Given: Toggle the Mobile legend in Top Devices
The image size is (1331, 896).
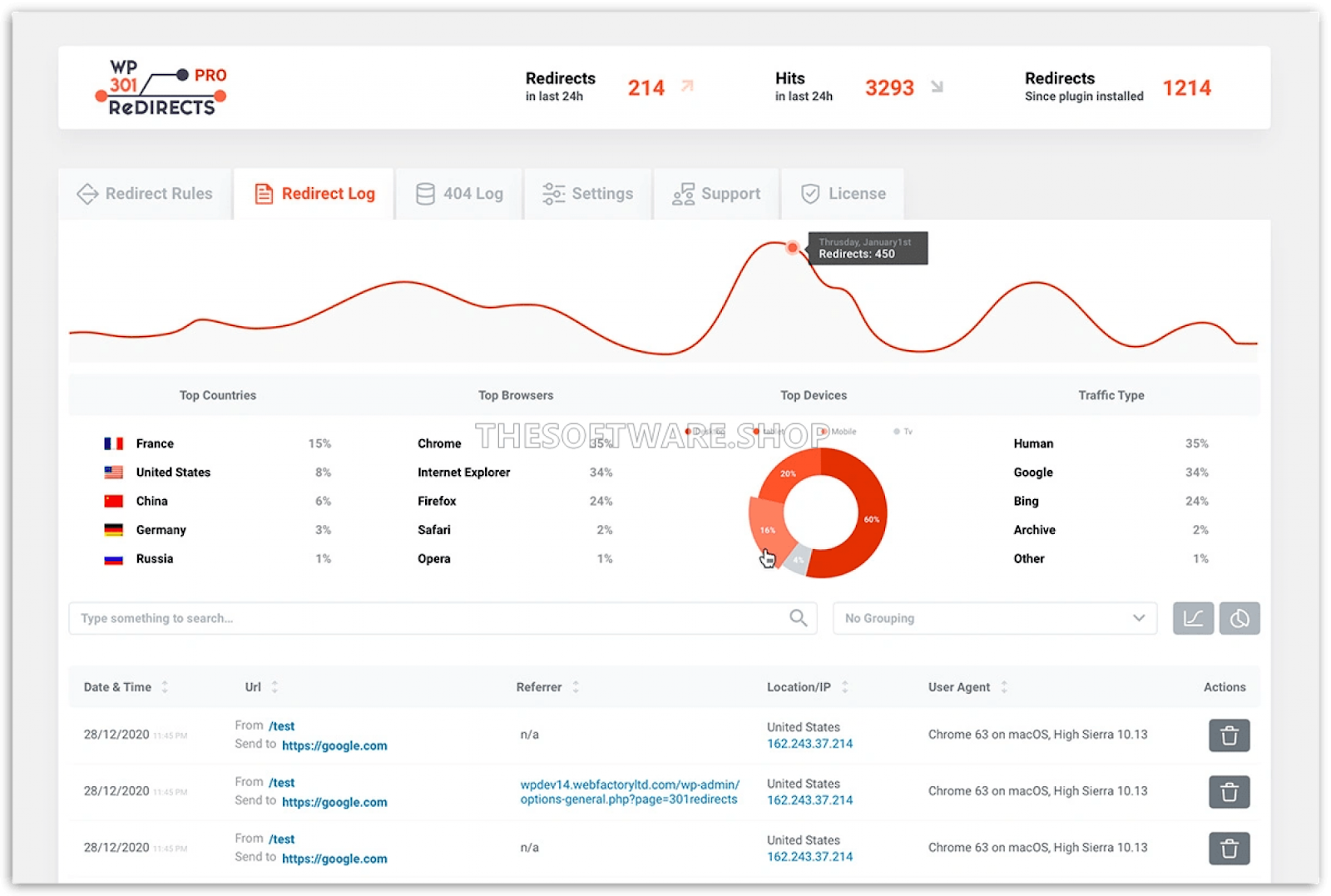Looking at the screenshot, I should pos(839,432).
